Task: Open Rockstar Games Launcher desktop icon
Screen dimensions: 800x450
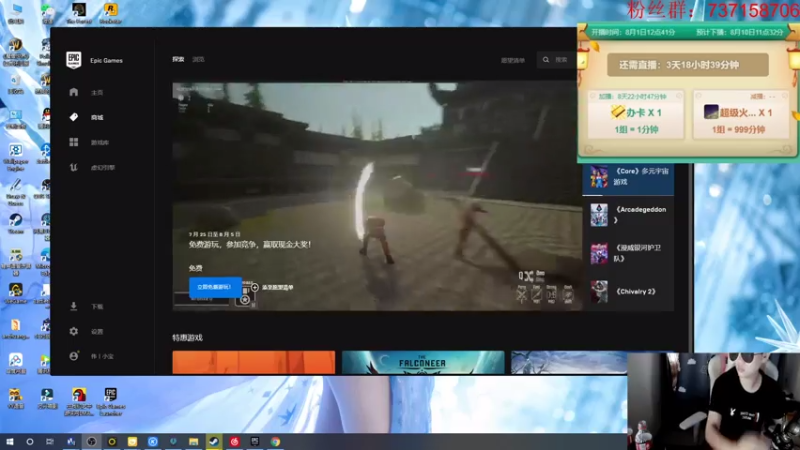Action: (110, 13)
